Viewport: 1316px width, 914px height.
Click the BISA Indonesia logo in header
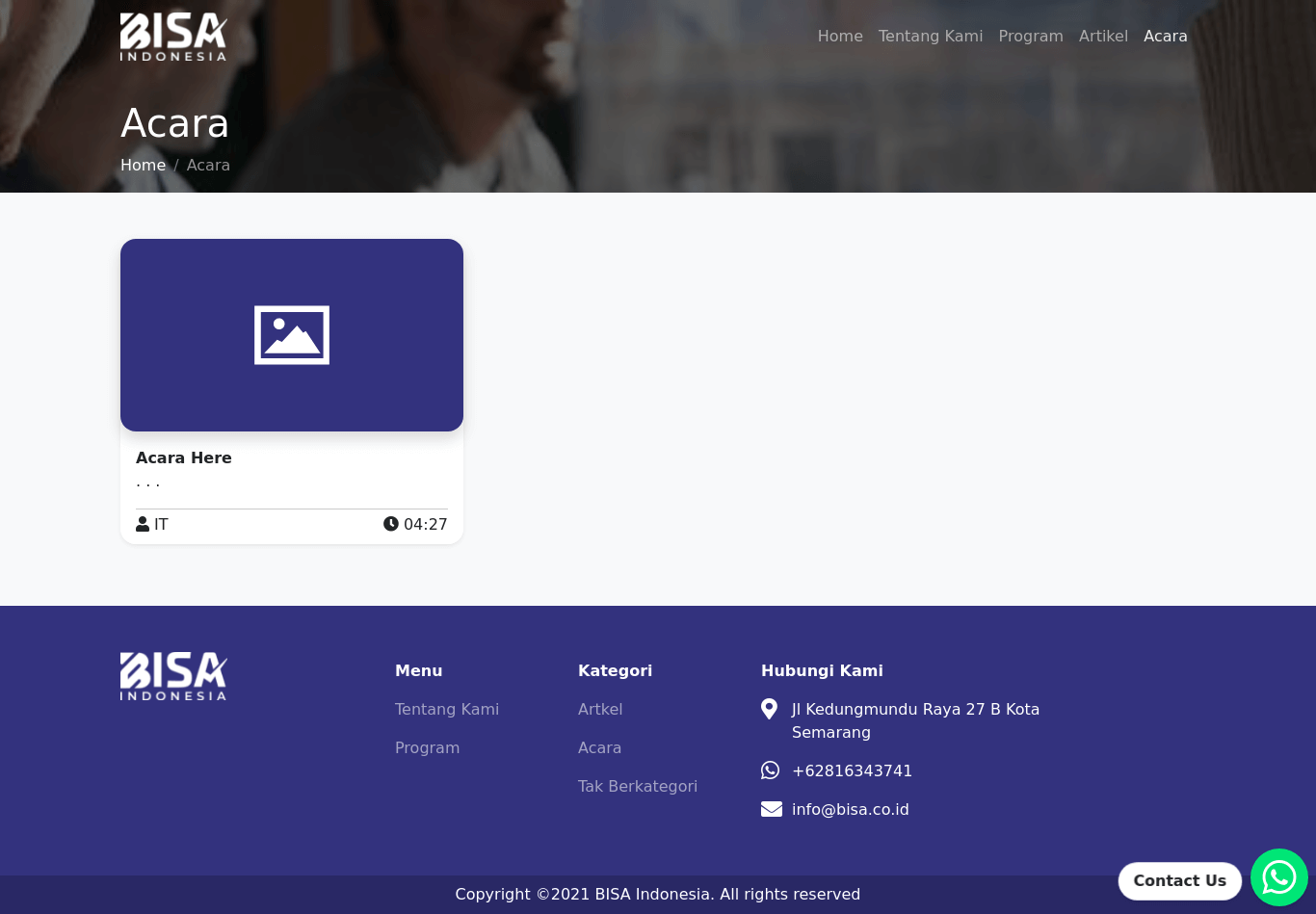click(173, 37)
